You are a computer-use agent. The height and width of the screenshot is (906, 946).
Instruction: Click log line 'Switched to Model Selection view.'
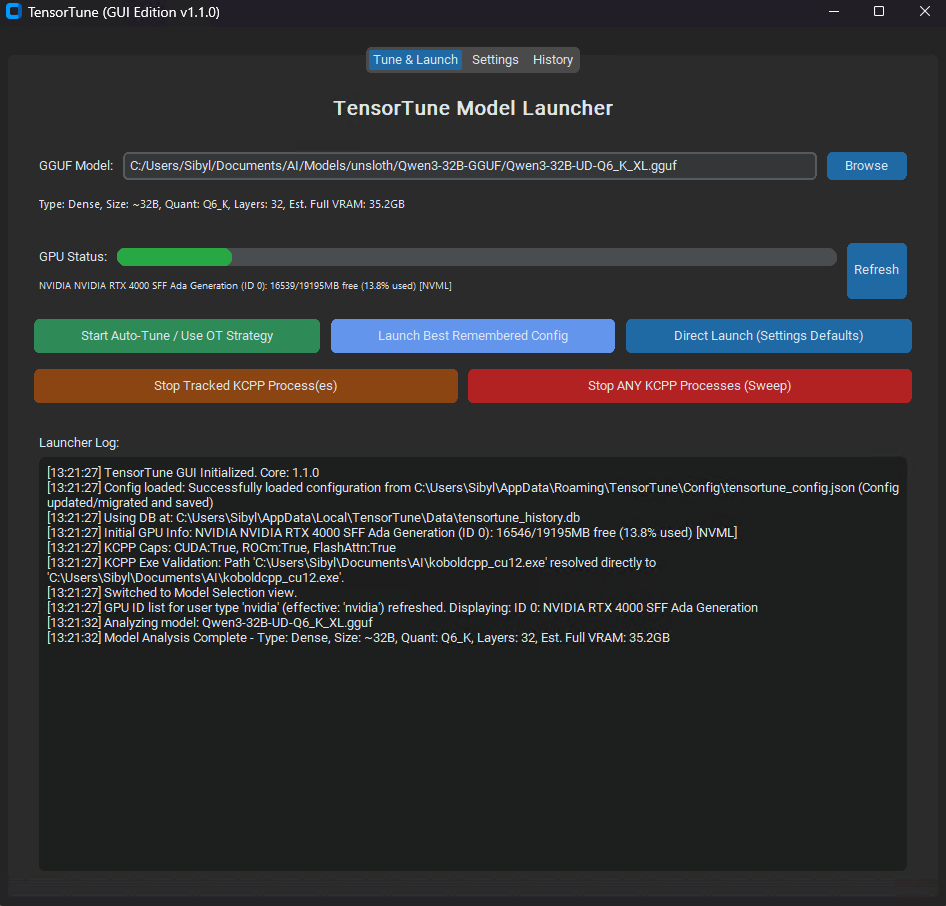click(172, 592)
